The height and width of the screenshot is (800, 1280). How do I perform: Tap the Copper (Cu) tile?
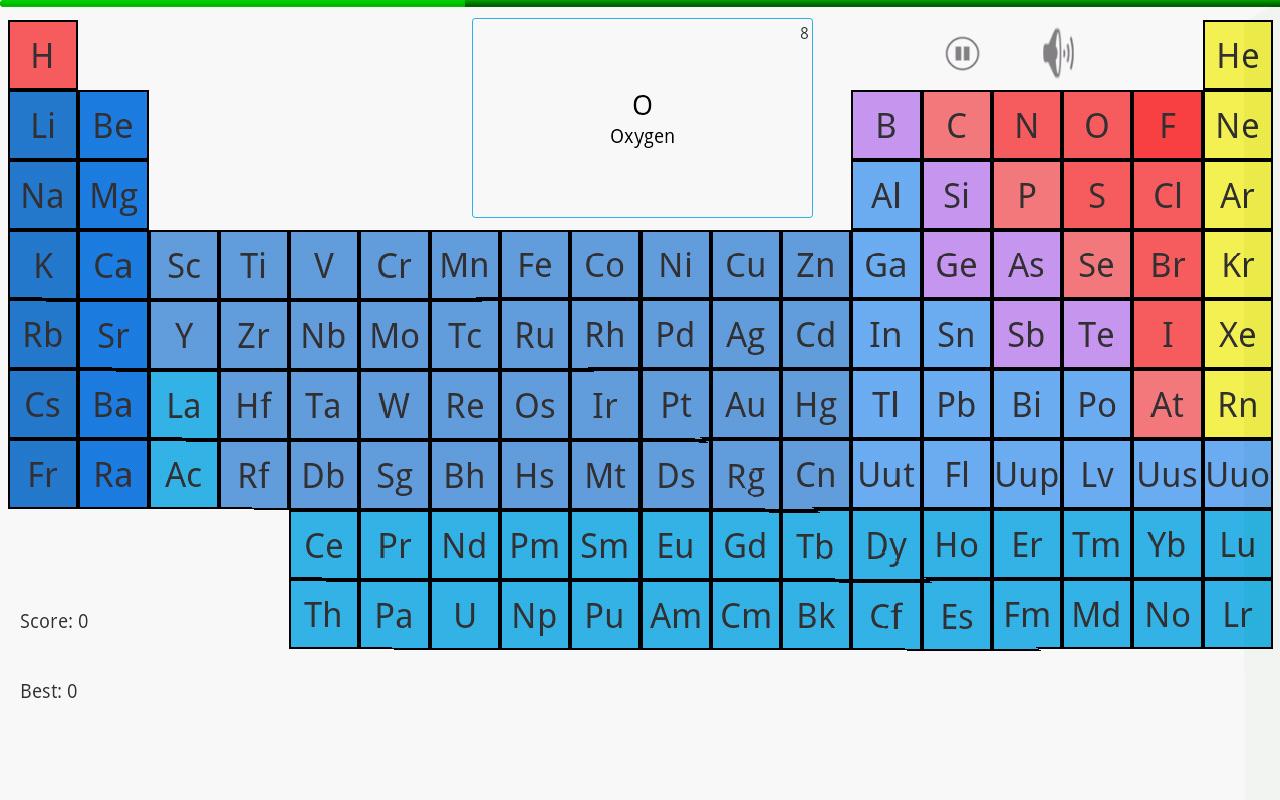745,265
